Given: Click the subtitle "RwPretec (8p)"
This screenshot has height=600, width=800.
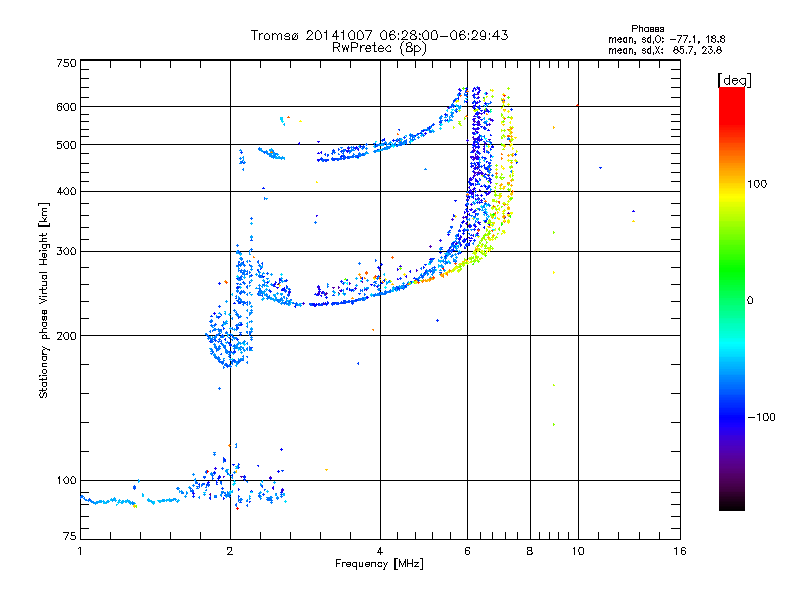Looking at the screenshot, I should [379, 48].
